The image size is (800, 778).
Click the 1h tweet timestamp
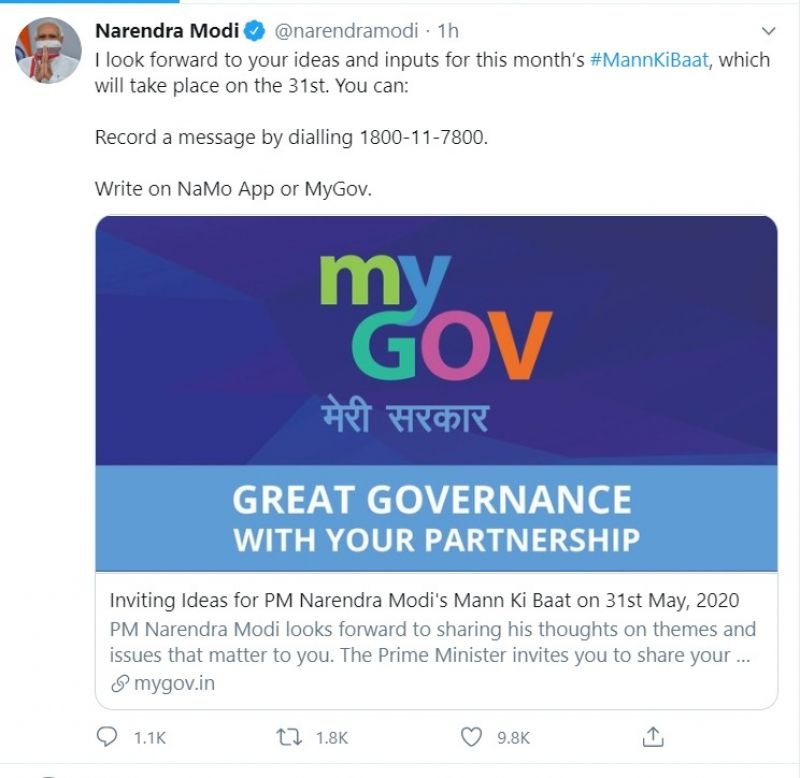point(448,31)
